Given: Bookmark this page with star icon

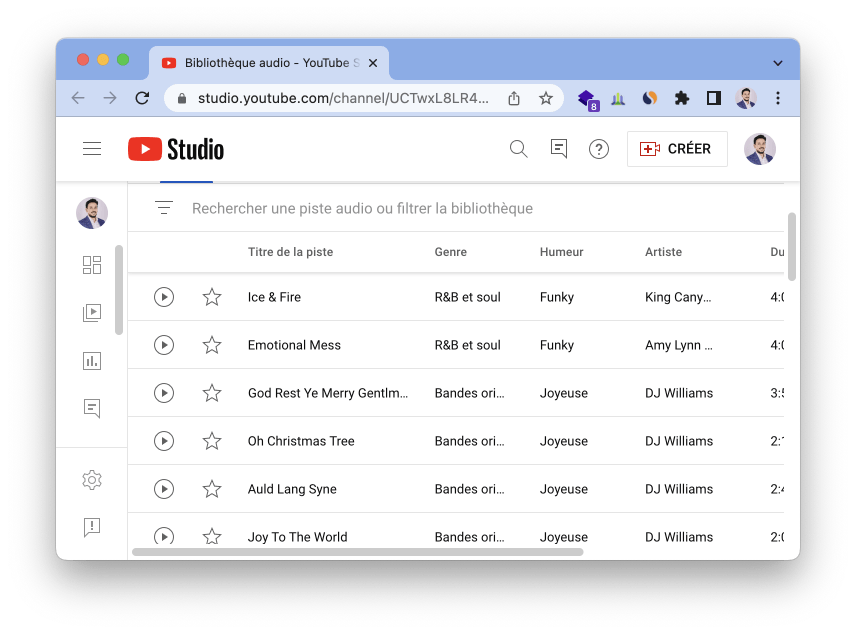Looking at the screenshot, I should coord(545,98).
